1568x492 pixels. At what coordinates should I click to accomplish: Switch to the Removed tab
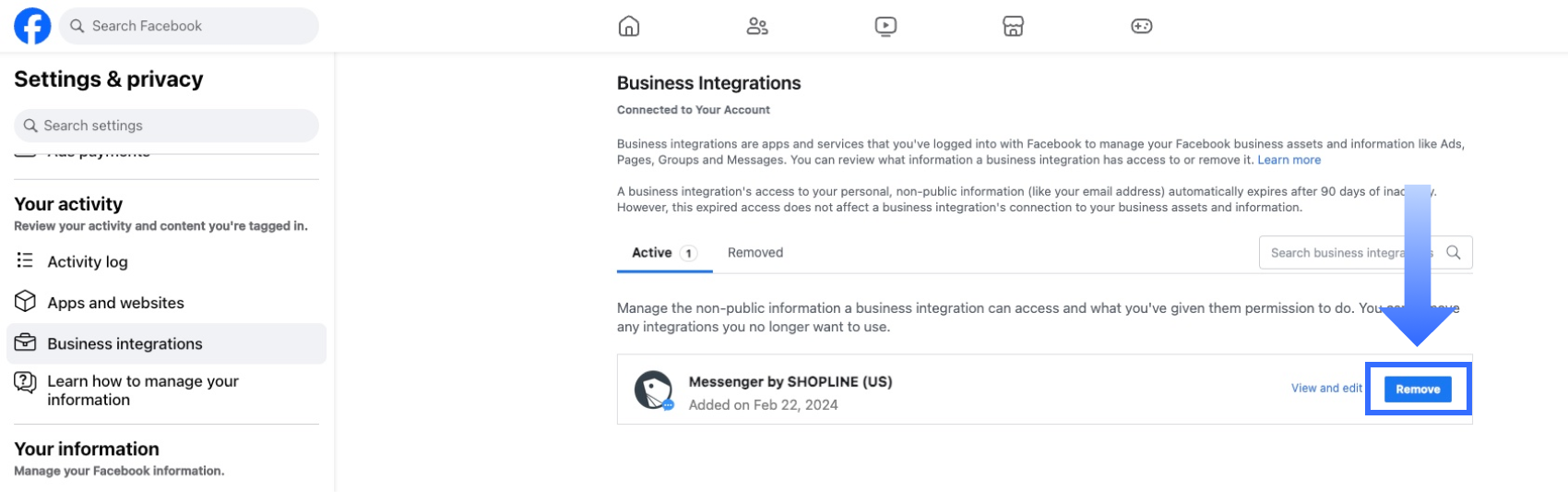(x=754, y=253)
